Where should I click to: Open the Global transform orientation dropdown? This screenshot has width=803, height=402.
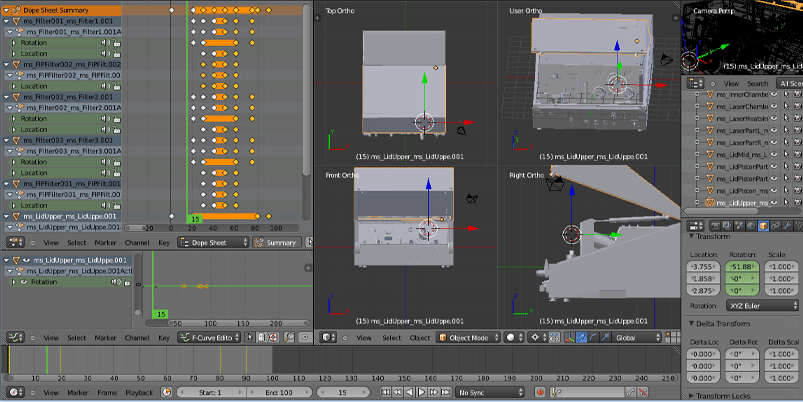click(637, 337)
